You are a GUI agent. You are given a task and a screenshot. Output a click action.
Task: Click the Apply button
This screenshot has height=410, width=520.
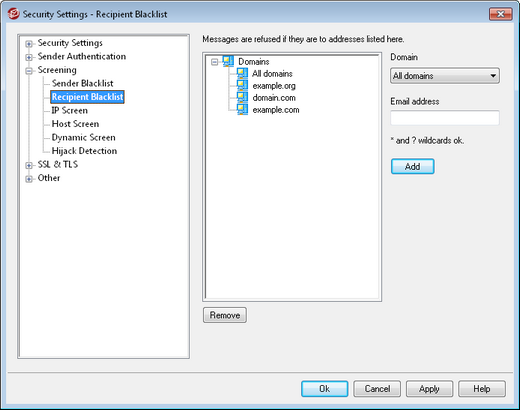click(x=429, y=389)
